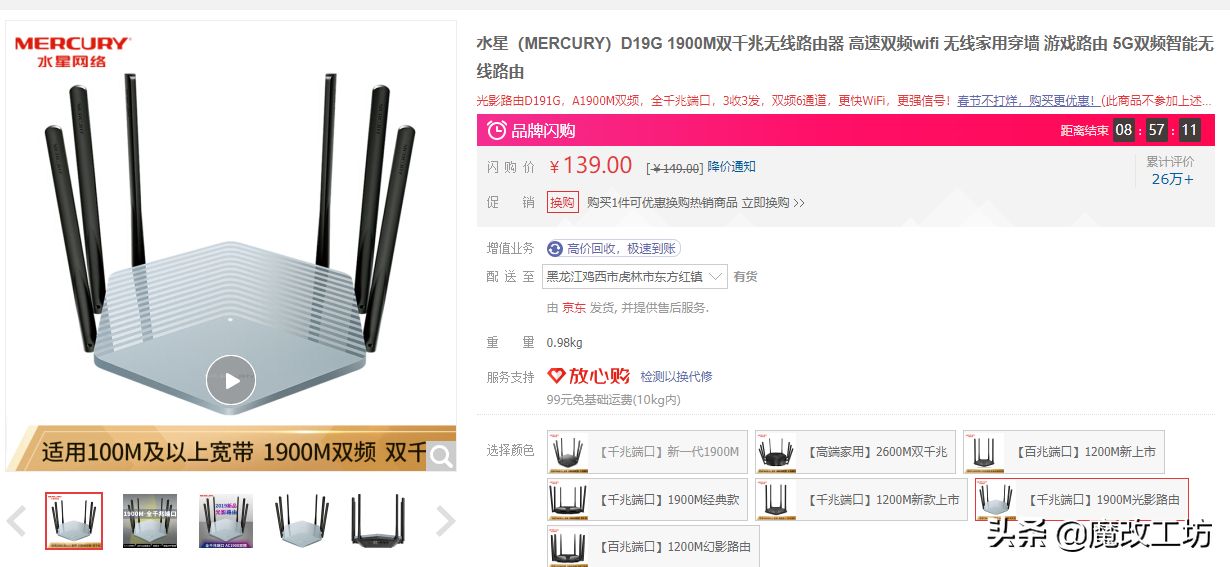Image resolution: width=1230 pixels, height=567 pixels.
Task: Click the magnifier zoom icon on the product image
Action: coord(441,456)
